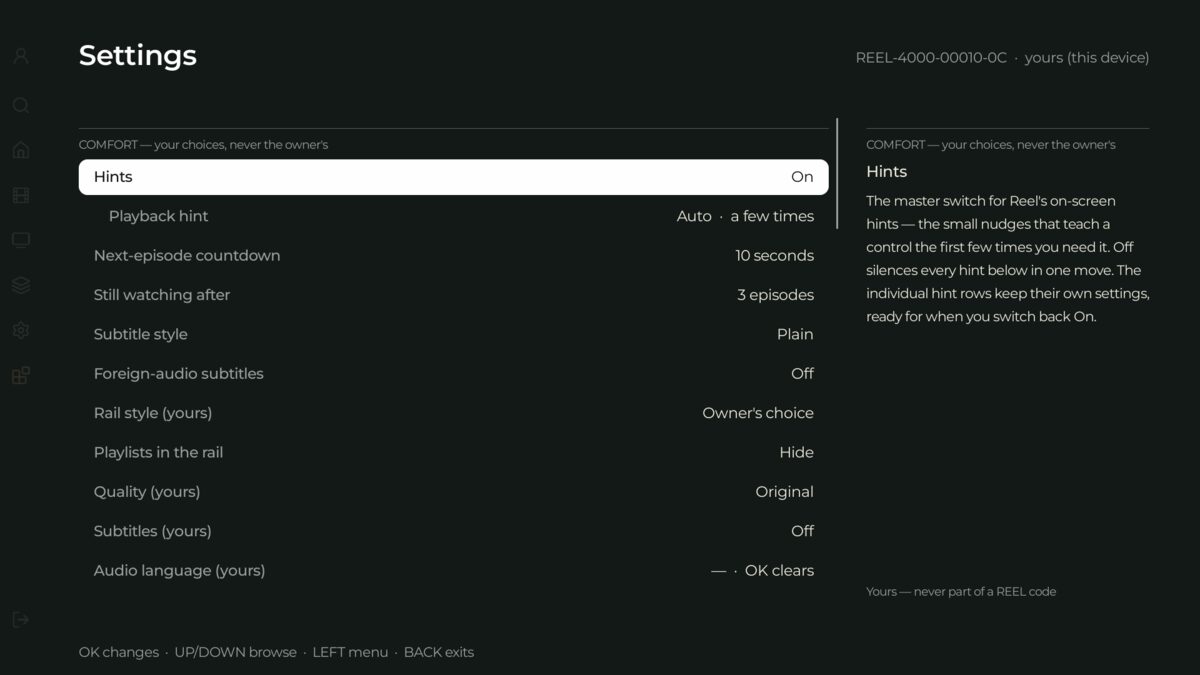Click the 'BACK exits' footer hint
The image size is (1200, 675).
point(439,652)
